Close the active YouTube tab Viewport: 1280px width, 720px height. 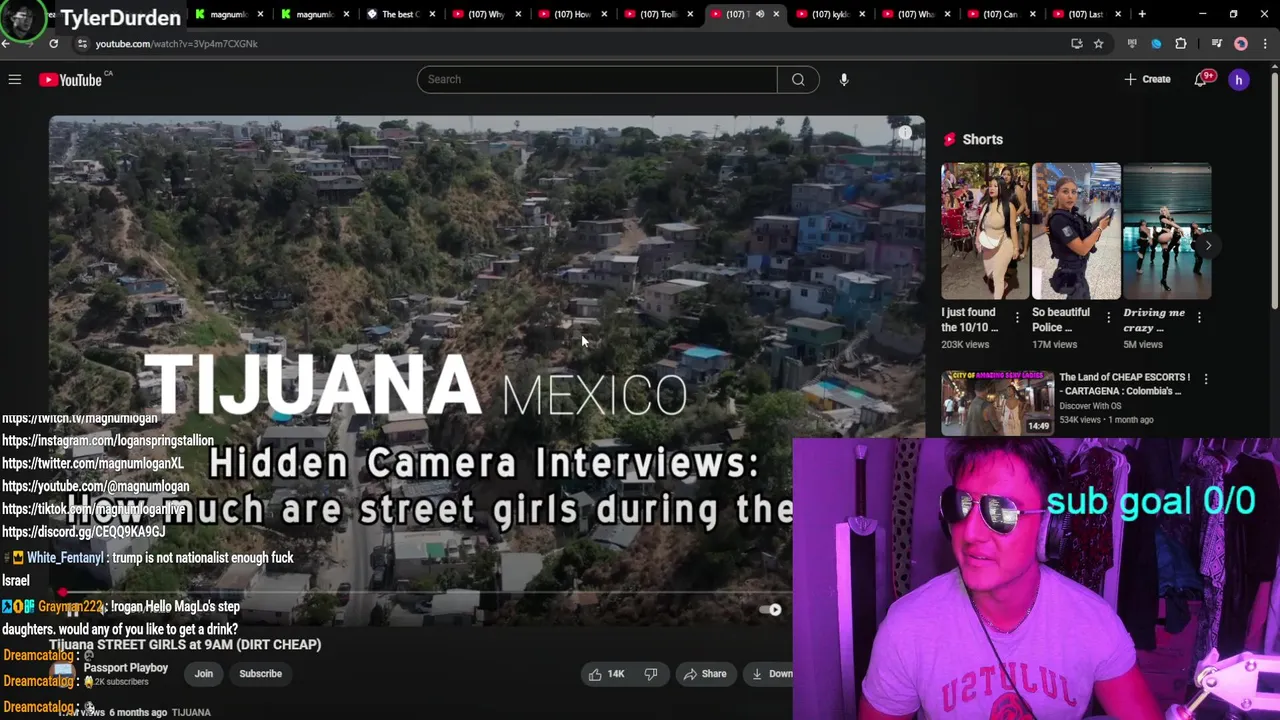pyautogui.click(x=776, y=14)
